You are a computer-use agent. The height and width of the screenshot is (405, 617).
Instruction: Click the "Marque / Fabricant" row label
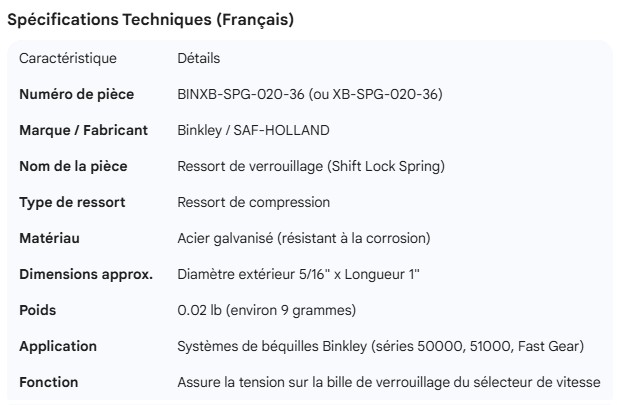pyautogui.click(x=84, y=131)
